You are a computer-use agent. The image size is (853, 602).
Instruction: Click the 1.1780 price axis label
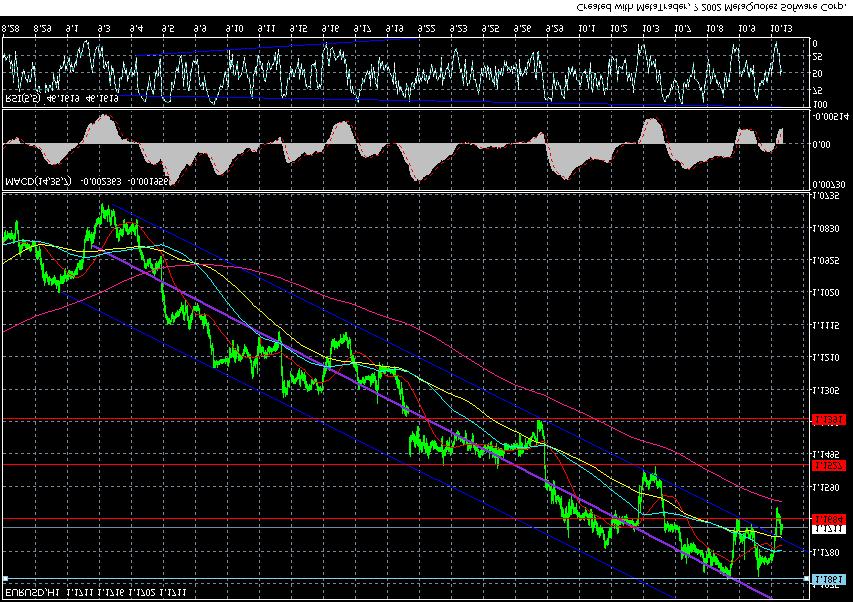point(825,553)
